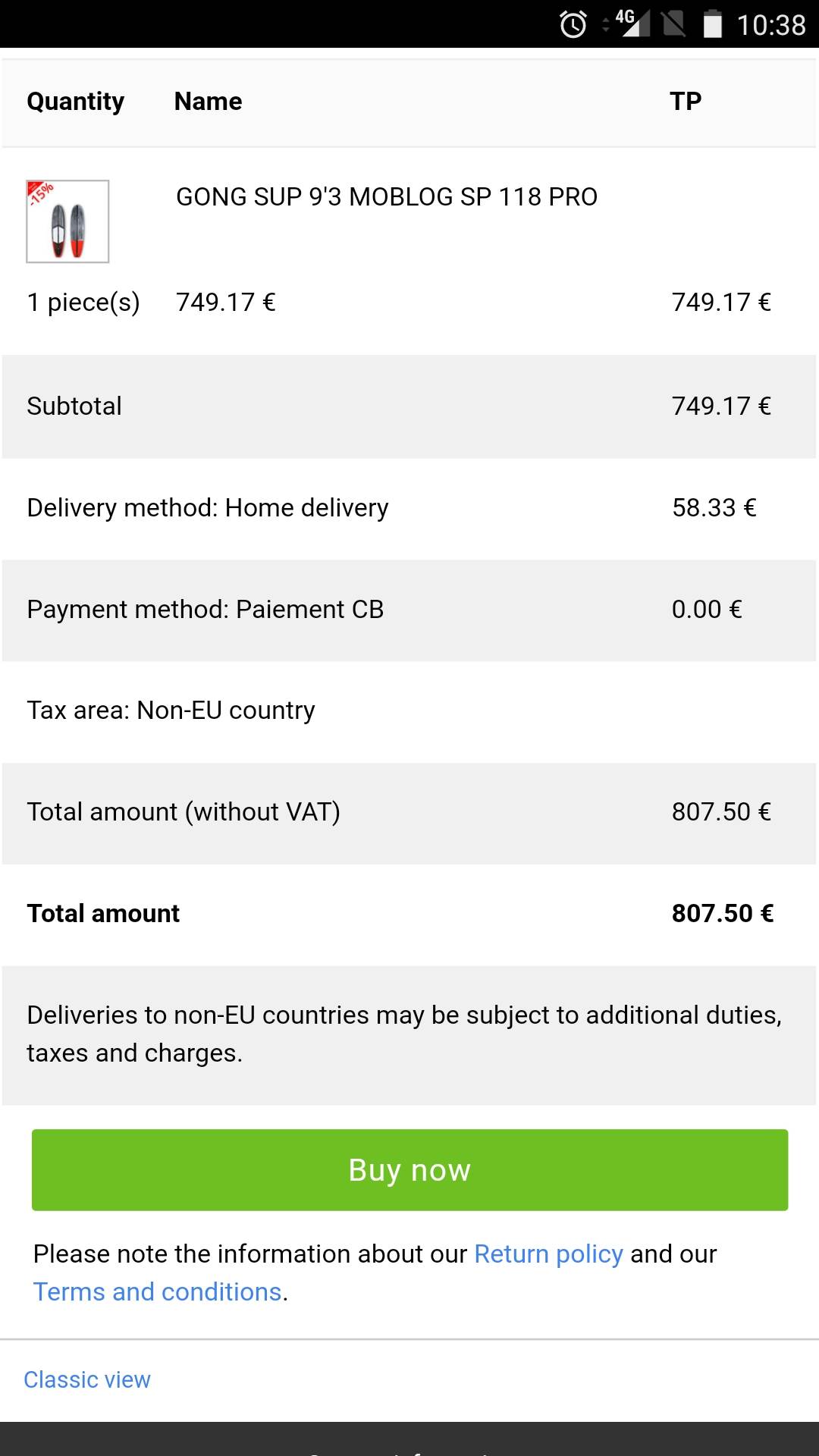
Task: Tap the Name column header
Action: tap(208, 102)
